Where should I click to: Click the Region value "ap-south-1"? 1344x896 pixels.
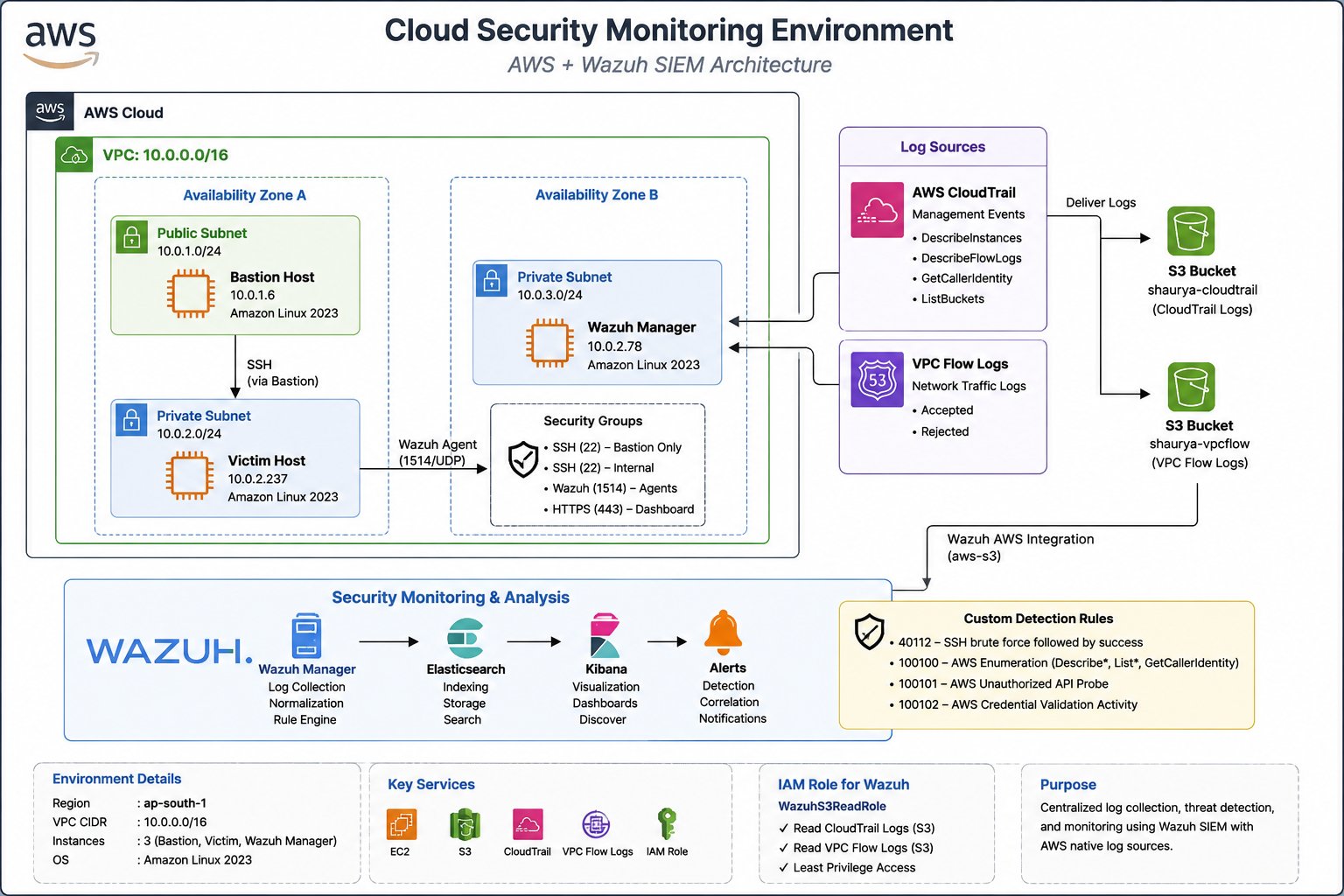175,803
